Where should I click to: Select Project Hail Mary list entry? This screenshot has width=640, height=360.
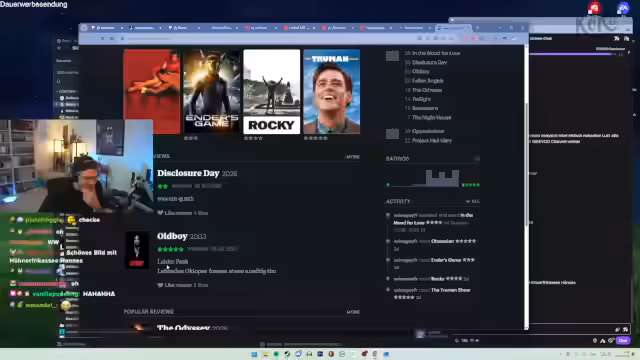(432, 140)
